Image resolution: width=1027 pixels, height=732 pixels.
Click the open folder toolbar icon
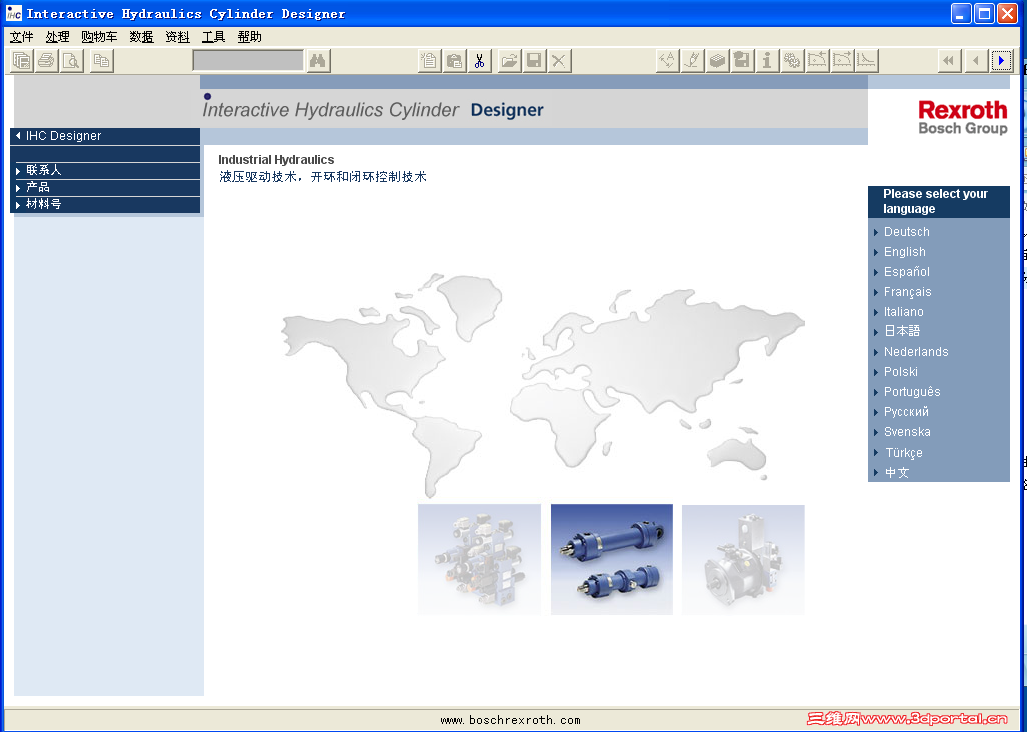click(x=509, y=61)
